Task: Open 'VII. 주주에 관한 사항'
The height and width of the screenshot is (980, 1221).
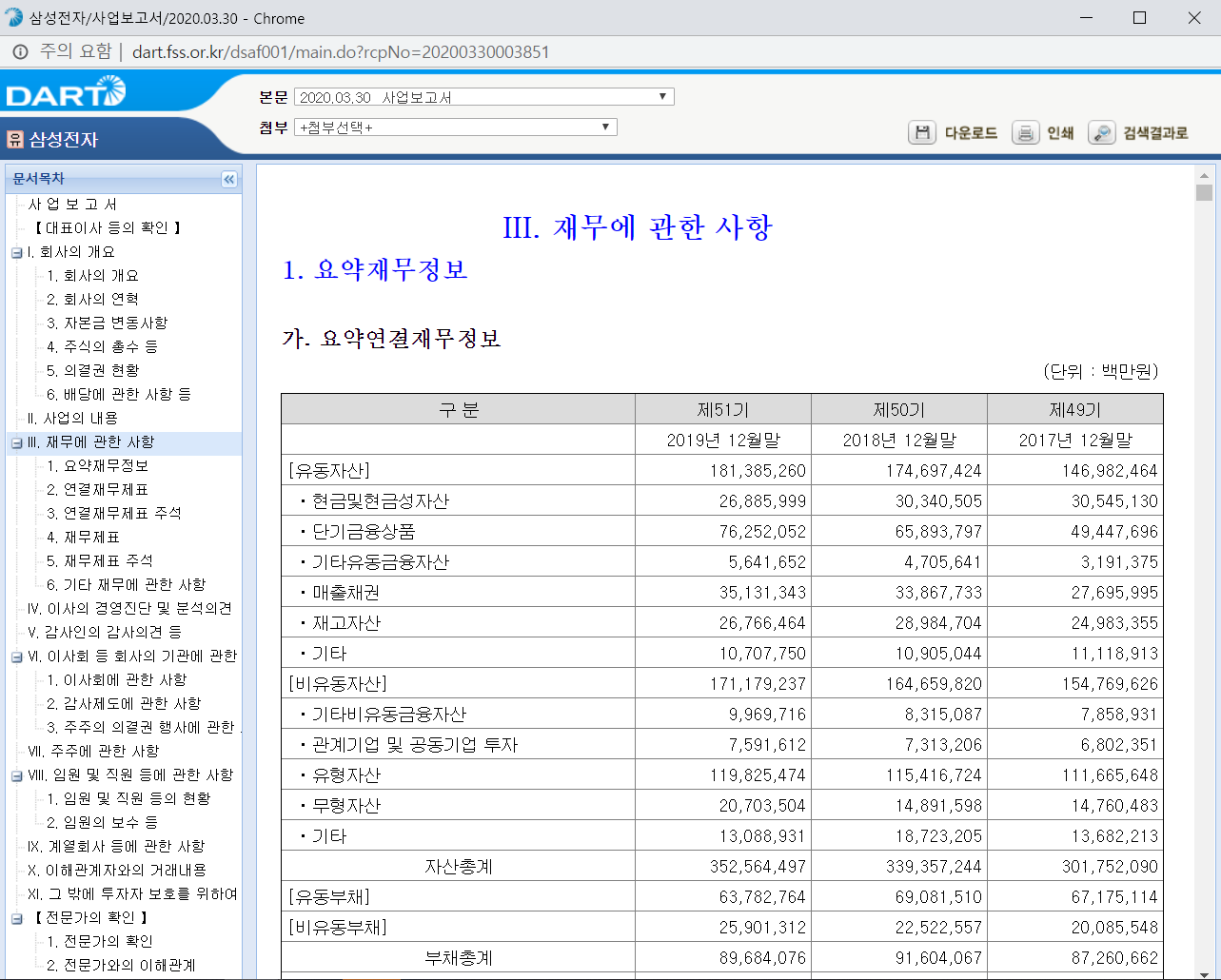Action: coord(93,752)
